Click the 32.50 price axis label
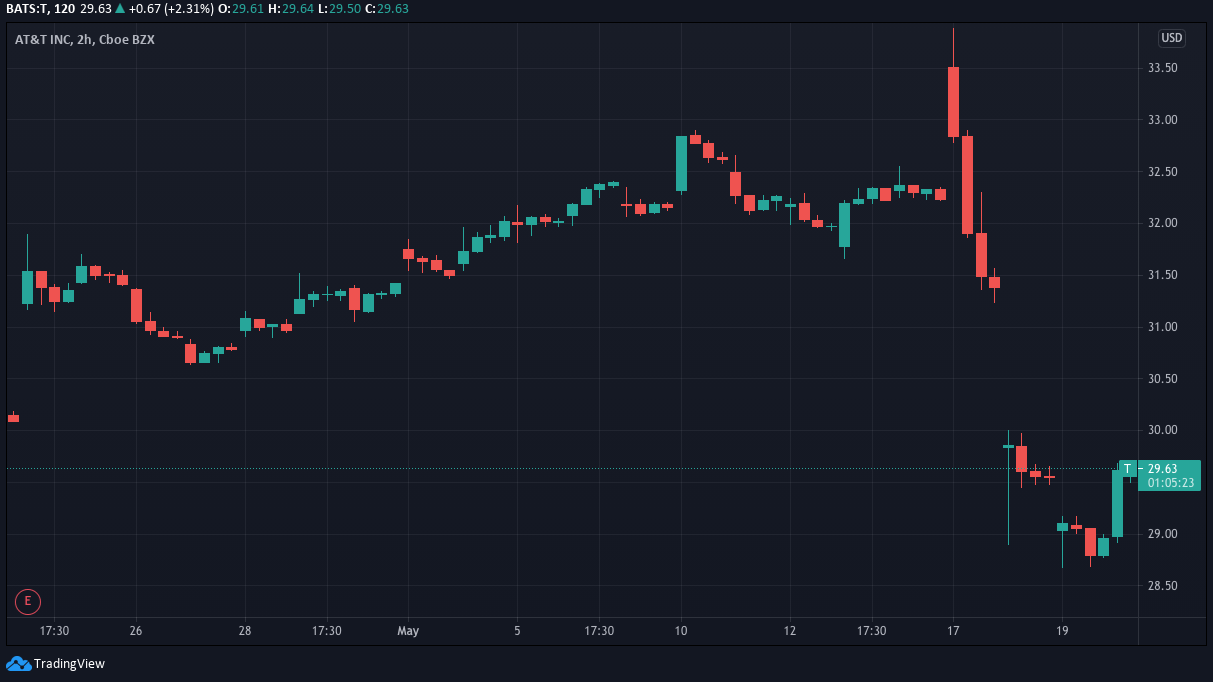 (1162, 172)
